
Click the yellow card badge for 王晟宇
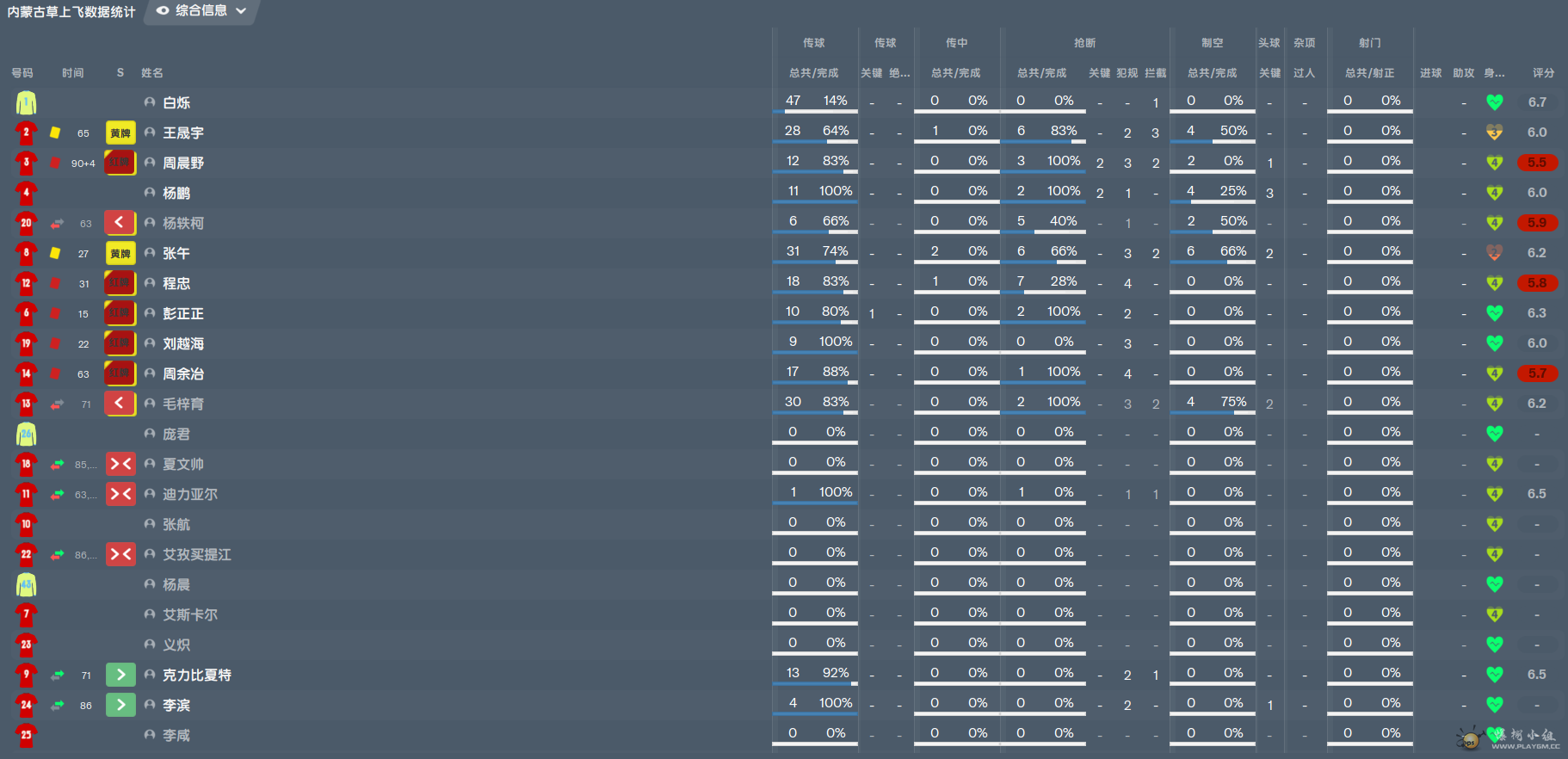coord(120,133)
